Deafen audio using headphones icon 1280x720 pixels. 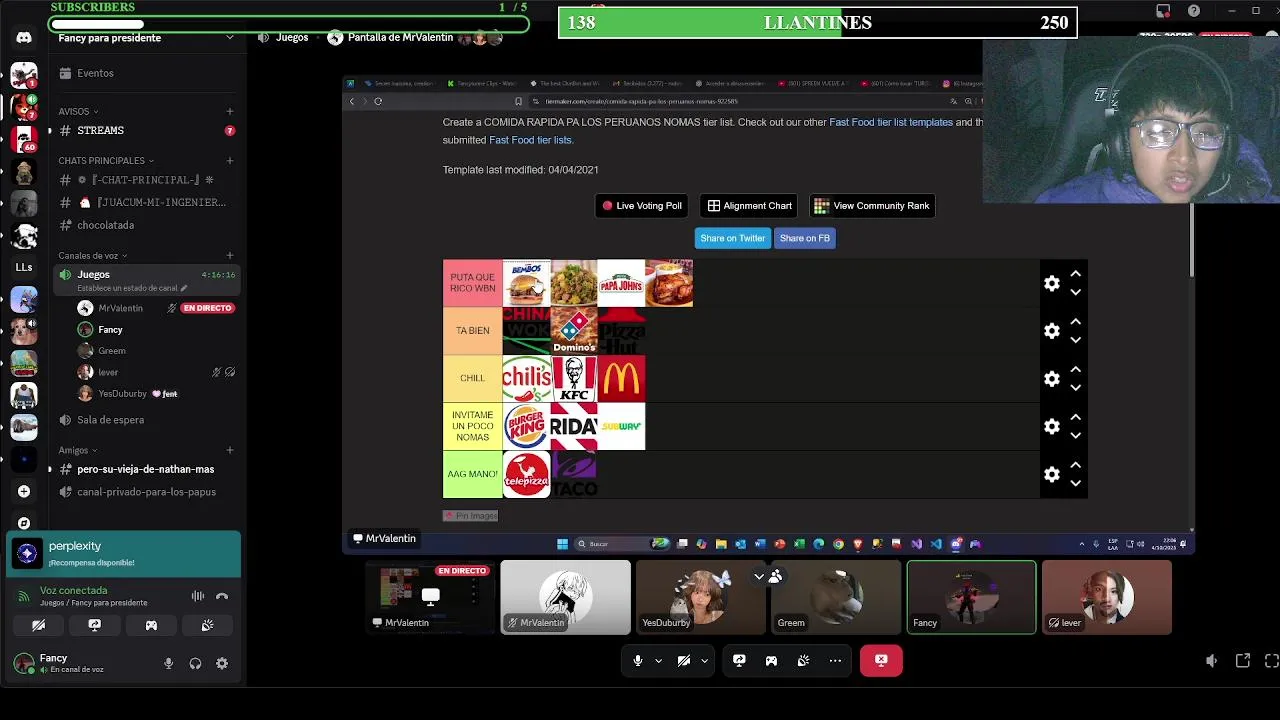click(x=195, y=663)
